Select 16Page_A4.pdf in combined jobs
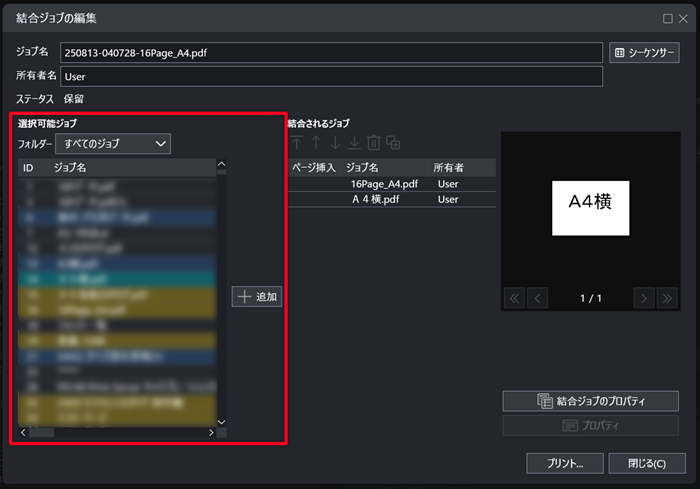 pyautogui.click(x=392, y=184)
